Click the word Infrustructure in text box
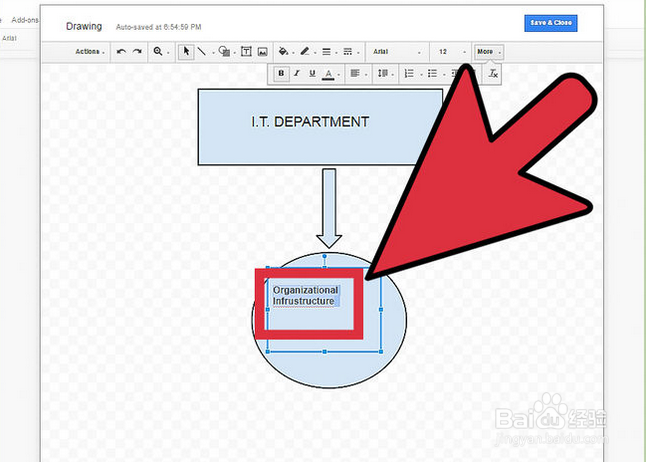The height and width of the screenshot is (462, 646). [304, 301]
